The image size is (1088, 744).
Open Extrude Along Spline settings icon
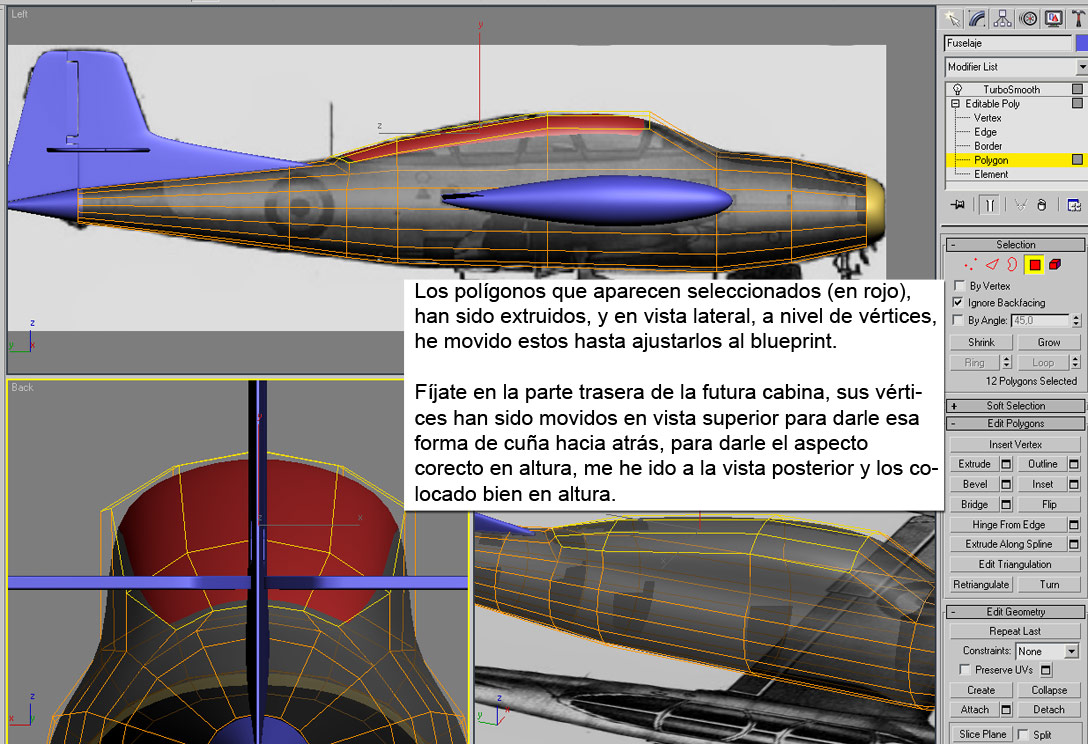pyautogui.click(x=1074, y=544)
